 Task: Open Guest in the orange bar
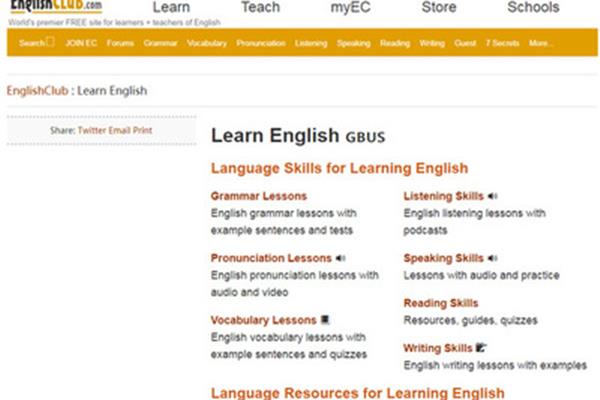click(465, 43)
